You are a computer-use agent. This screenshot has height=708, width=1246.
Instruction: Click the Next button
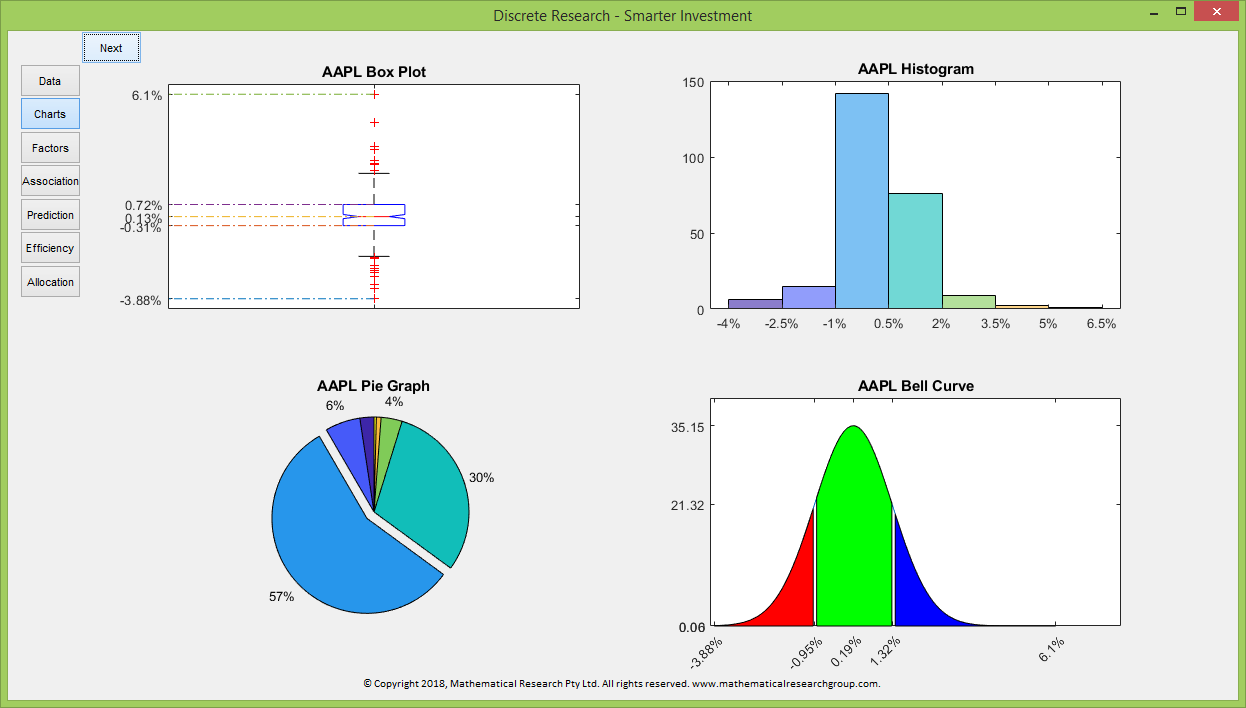111,48
